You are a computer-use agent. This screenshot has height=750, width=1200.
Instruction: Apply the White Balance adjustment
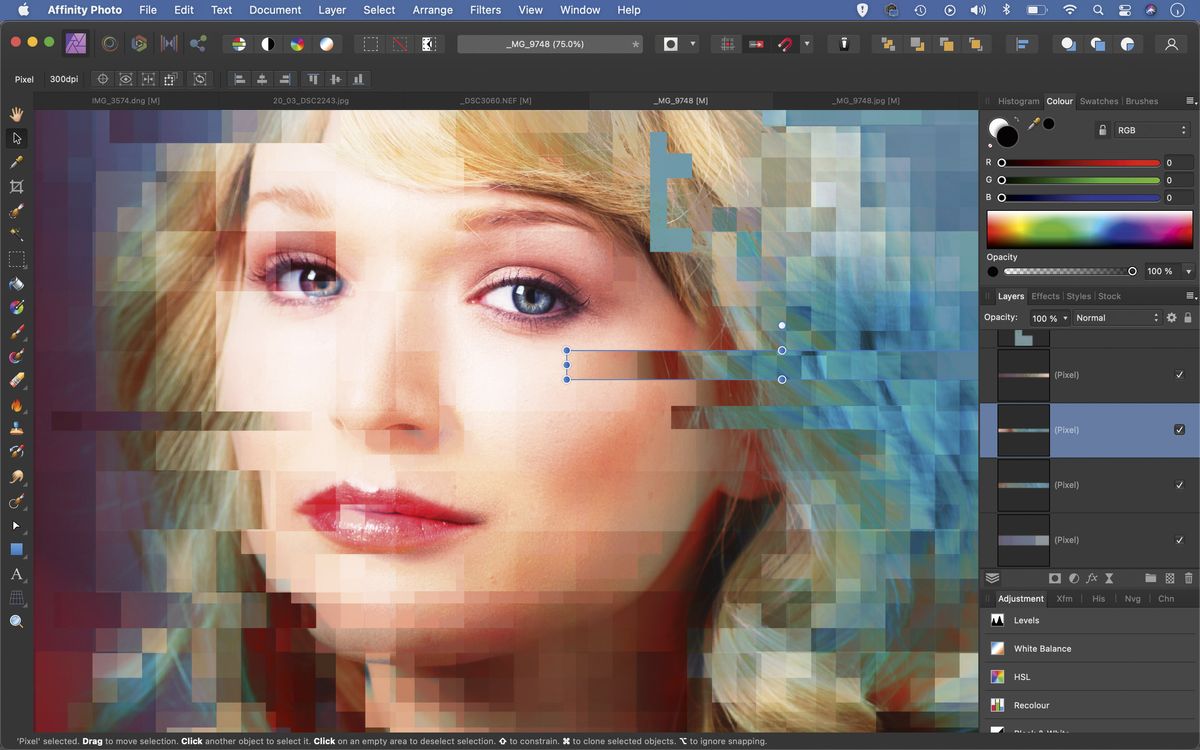[x=1041, y=648]
